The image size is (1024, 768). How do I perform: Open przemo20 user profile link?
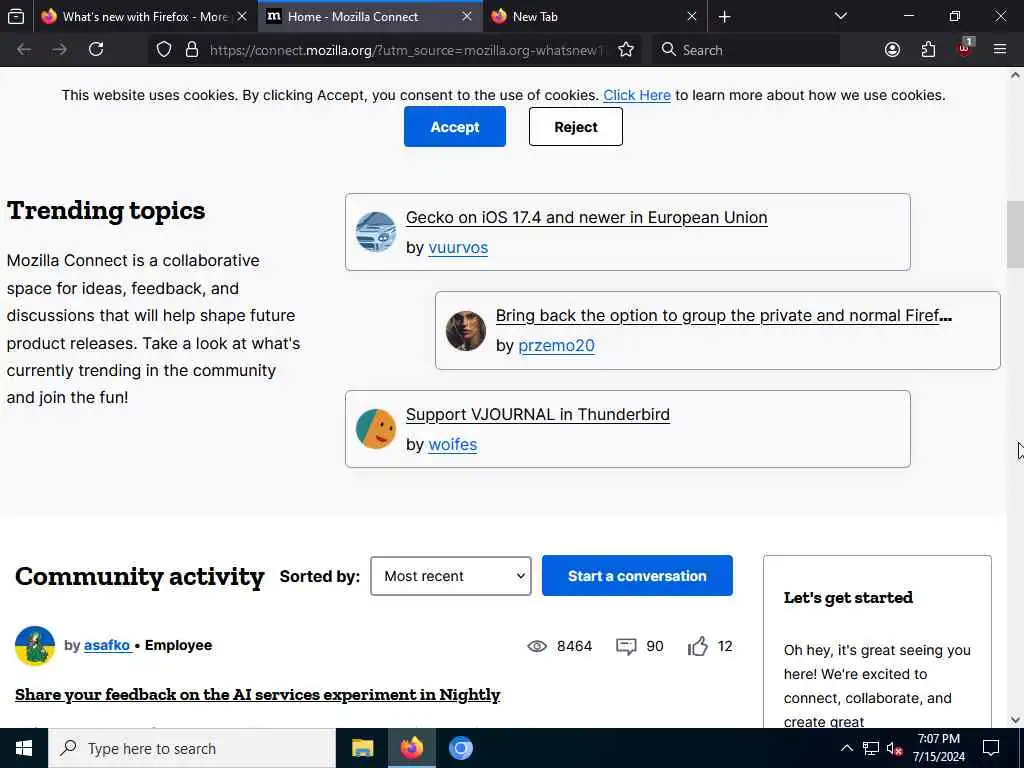point(556,346)
